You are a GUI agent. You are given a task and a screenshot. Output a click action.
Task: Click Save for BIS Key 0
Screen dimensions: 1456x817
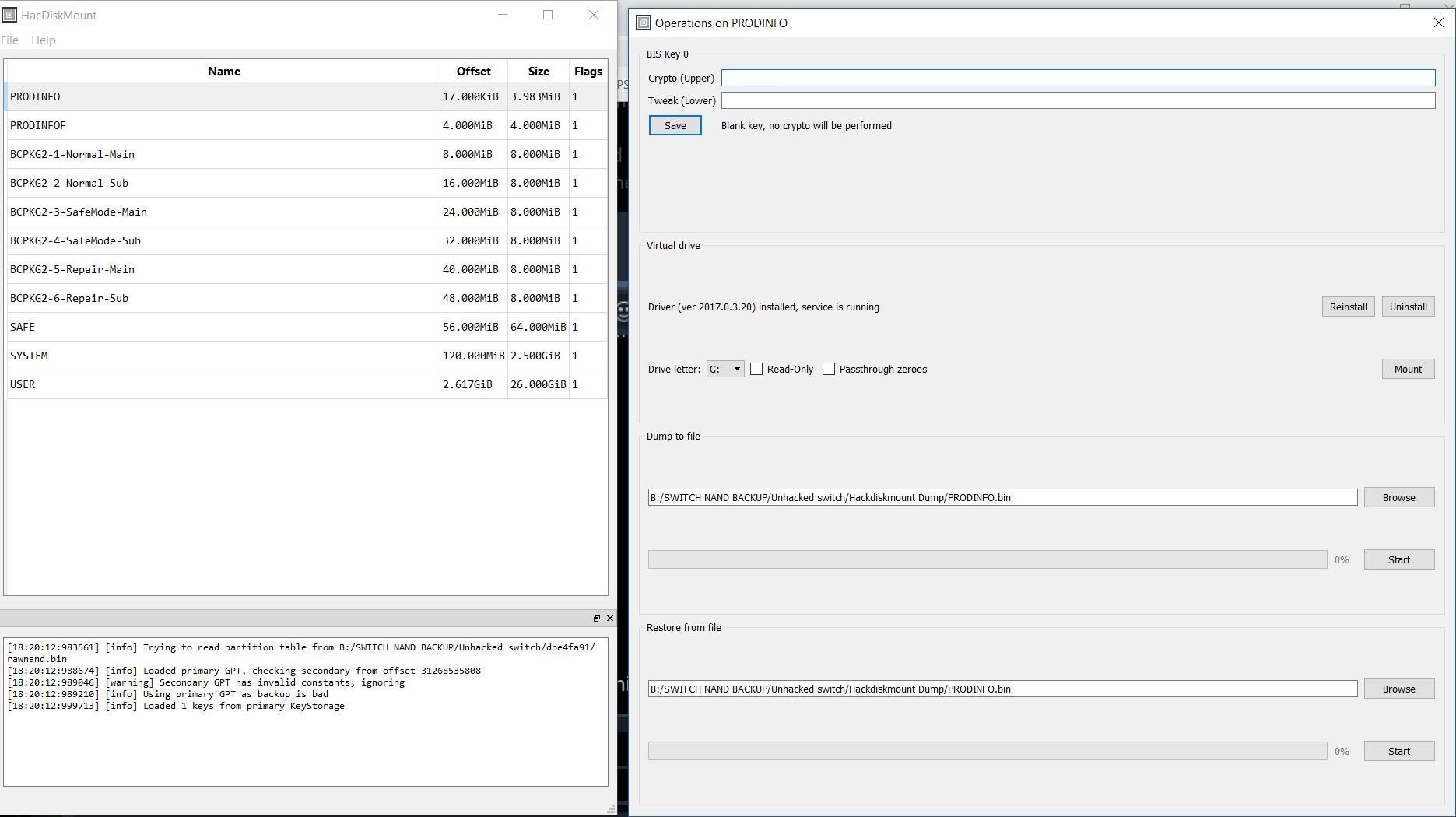coord(675,125)
